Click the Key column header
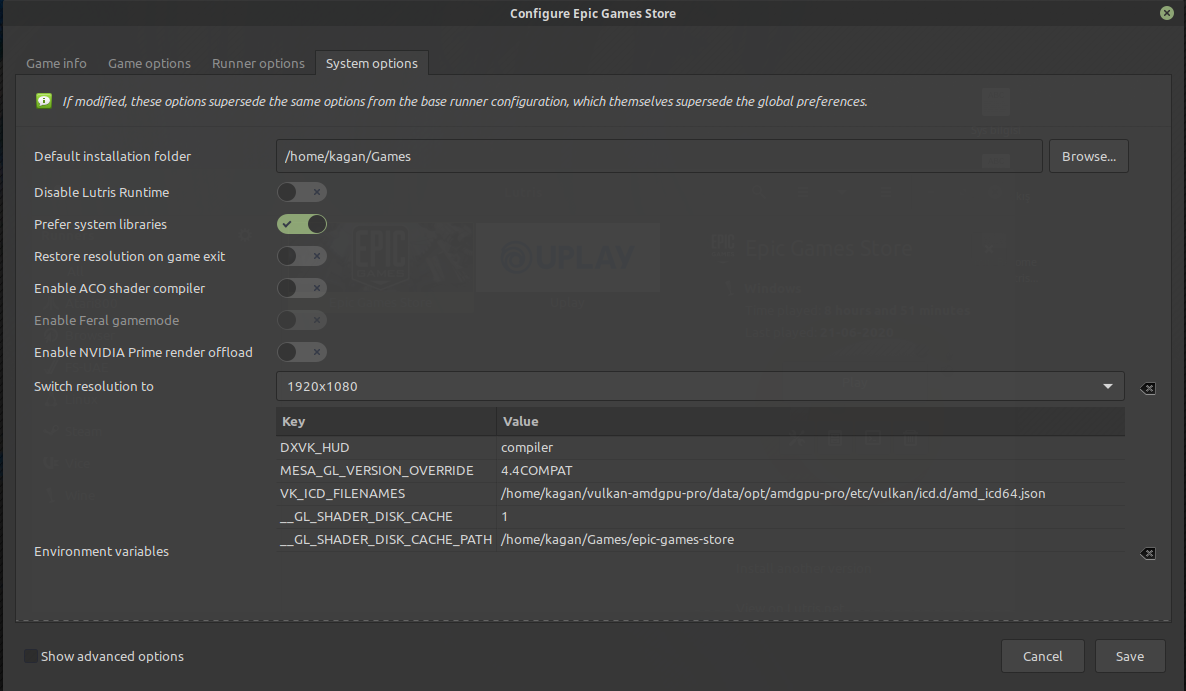The width and height of the screenshot is (1186, 691). click(x=386, y=422)
